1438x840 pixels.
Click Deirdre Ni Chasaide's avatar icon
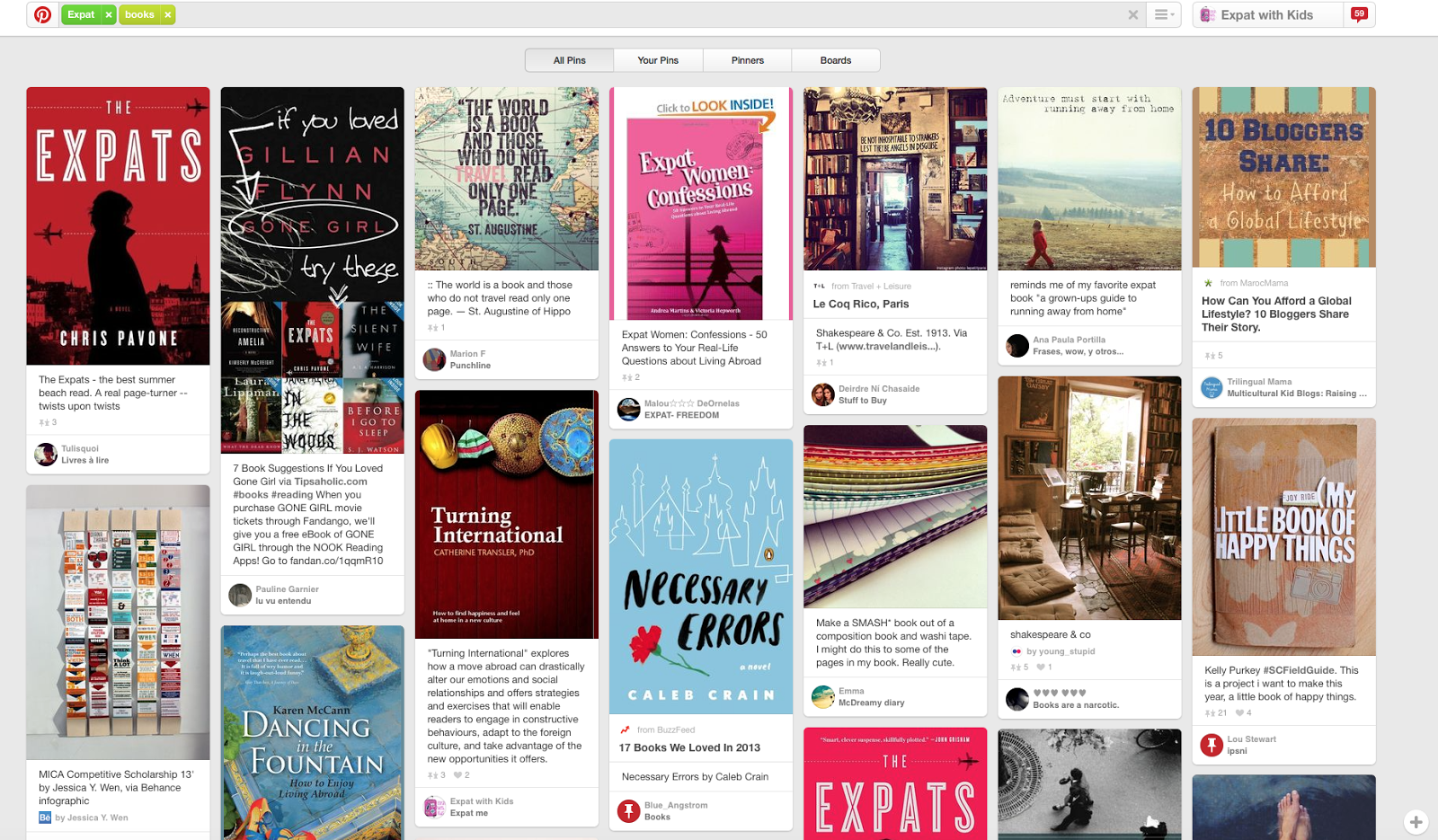point(823,394)
